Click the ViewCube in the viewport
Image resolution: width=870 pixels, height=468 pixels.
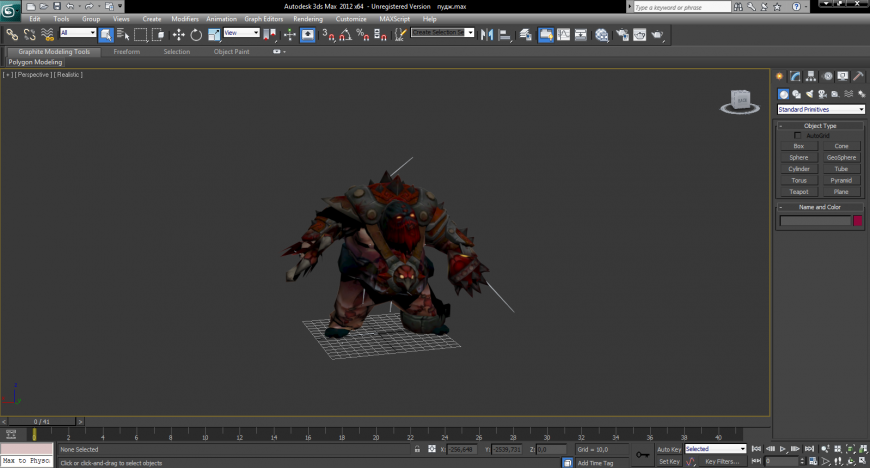coord(740,100)
